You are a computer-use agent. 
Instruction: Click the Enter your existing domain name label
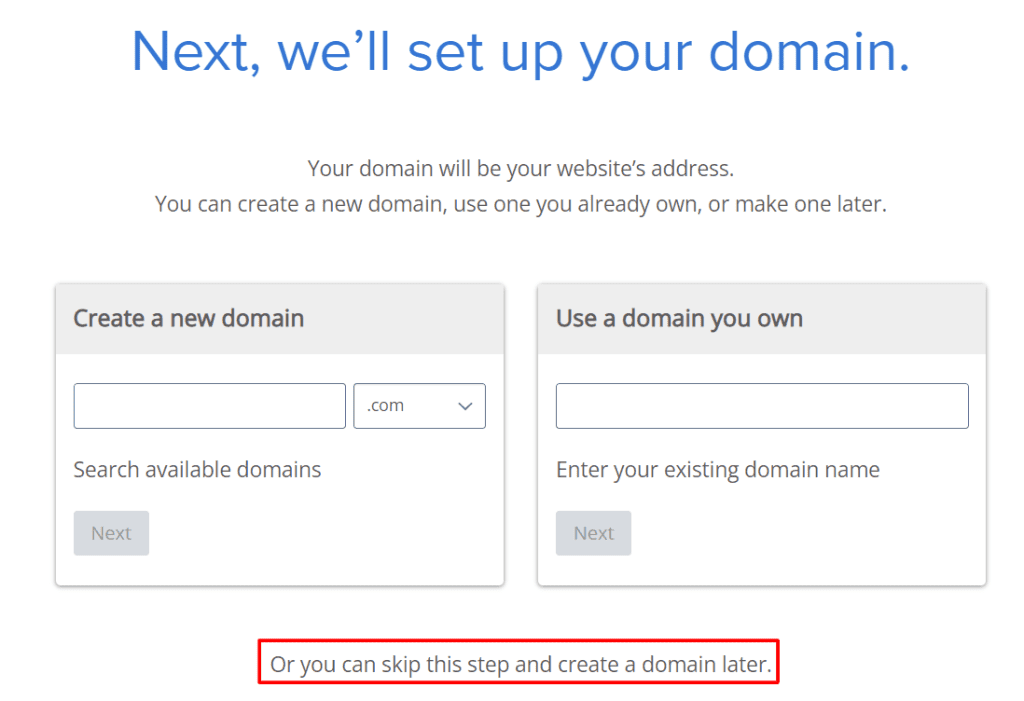[x=717, y=469]
